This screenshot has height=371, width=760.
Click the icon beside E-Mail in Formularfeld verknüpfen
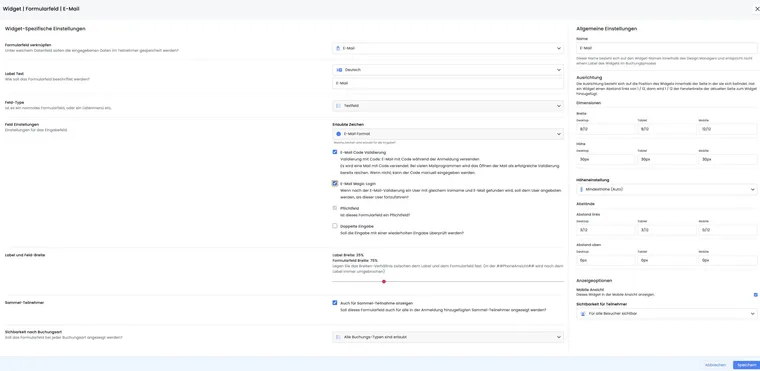[338, 48]
